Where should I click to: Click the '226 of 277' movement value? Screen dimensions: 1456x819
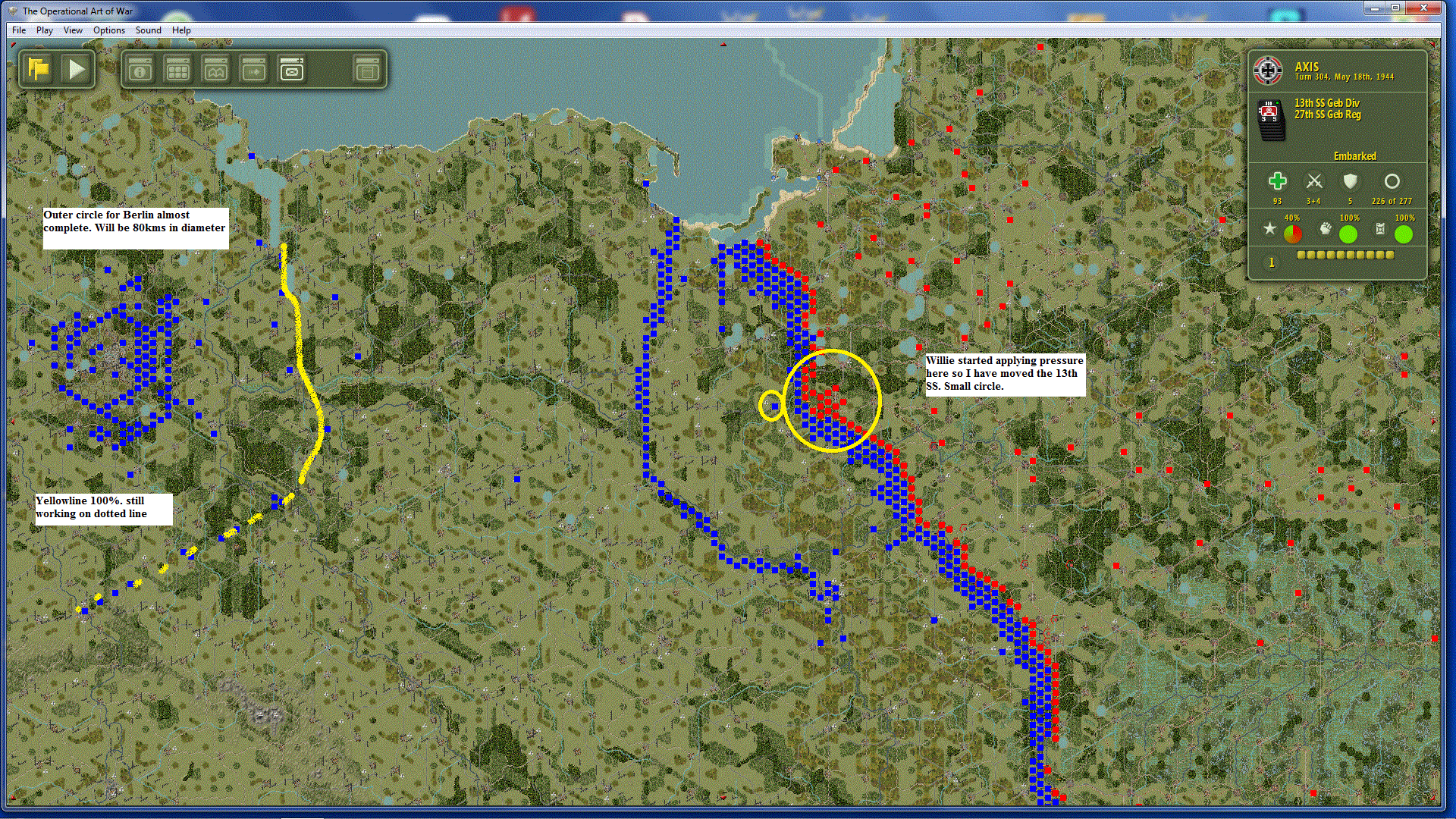pos(1392,201)
